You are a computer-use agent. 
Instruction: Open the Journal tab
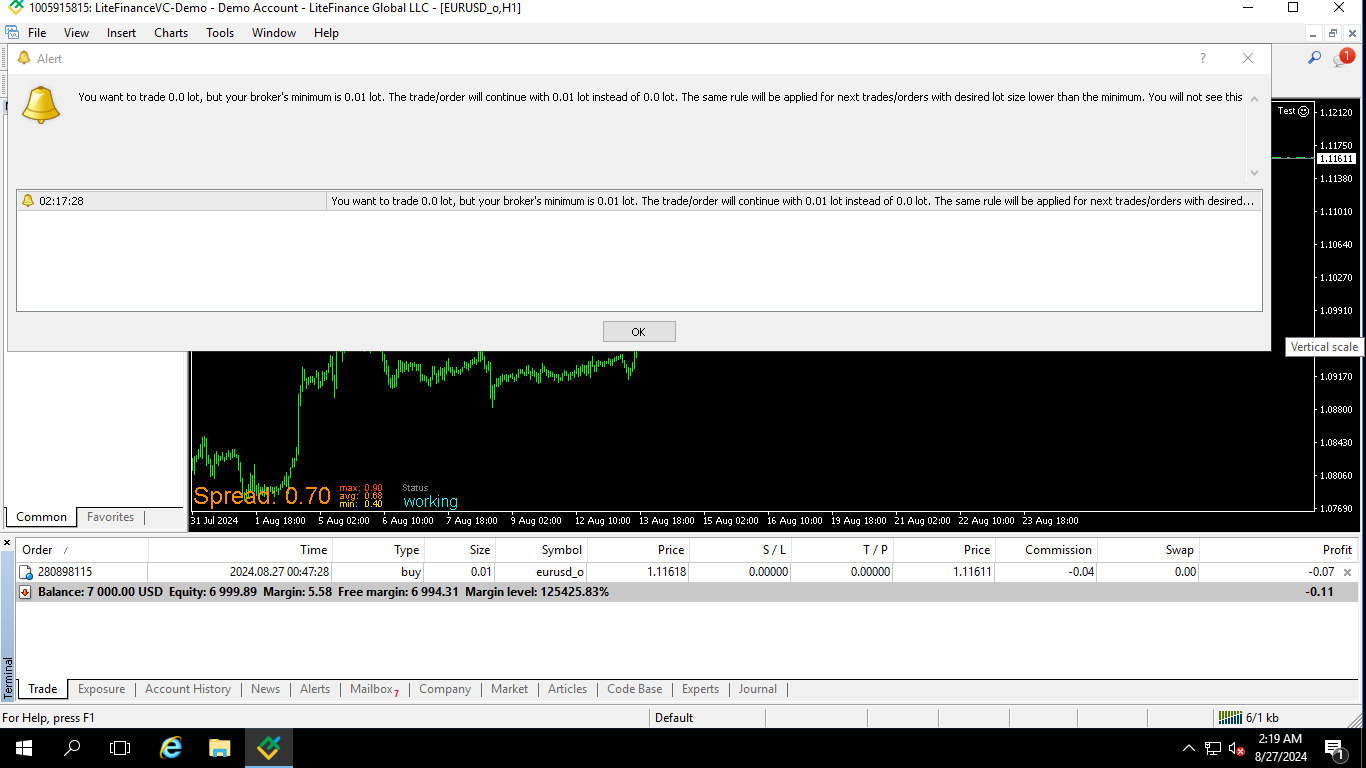tap(757, 689)
